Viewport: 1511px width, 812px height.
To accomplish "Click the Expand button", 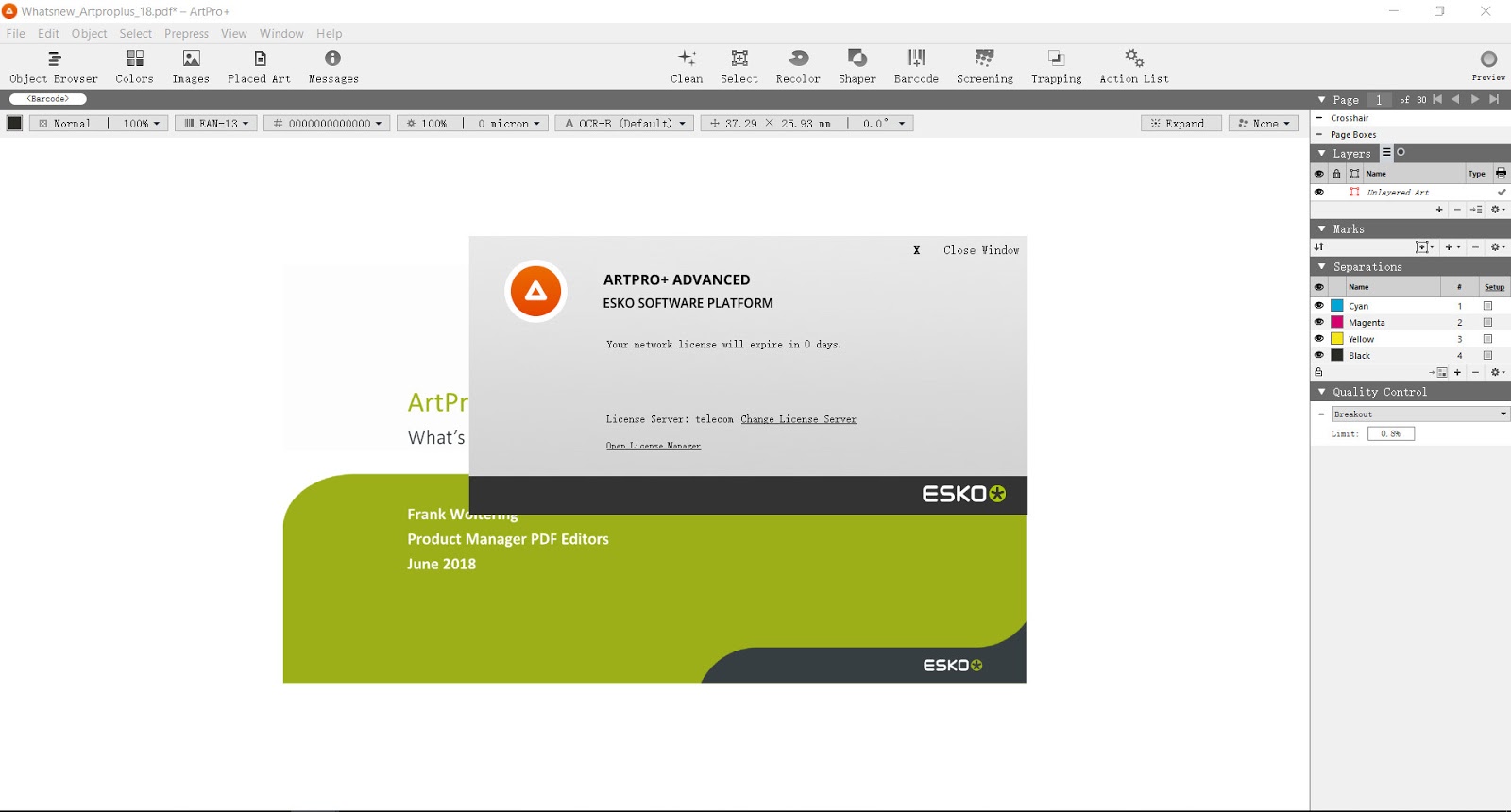I will (x=1180, y=123).
